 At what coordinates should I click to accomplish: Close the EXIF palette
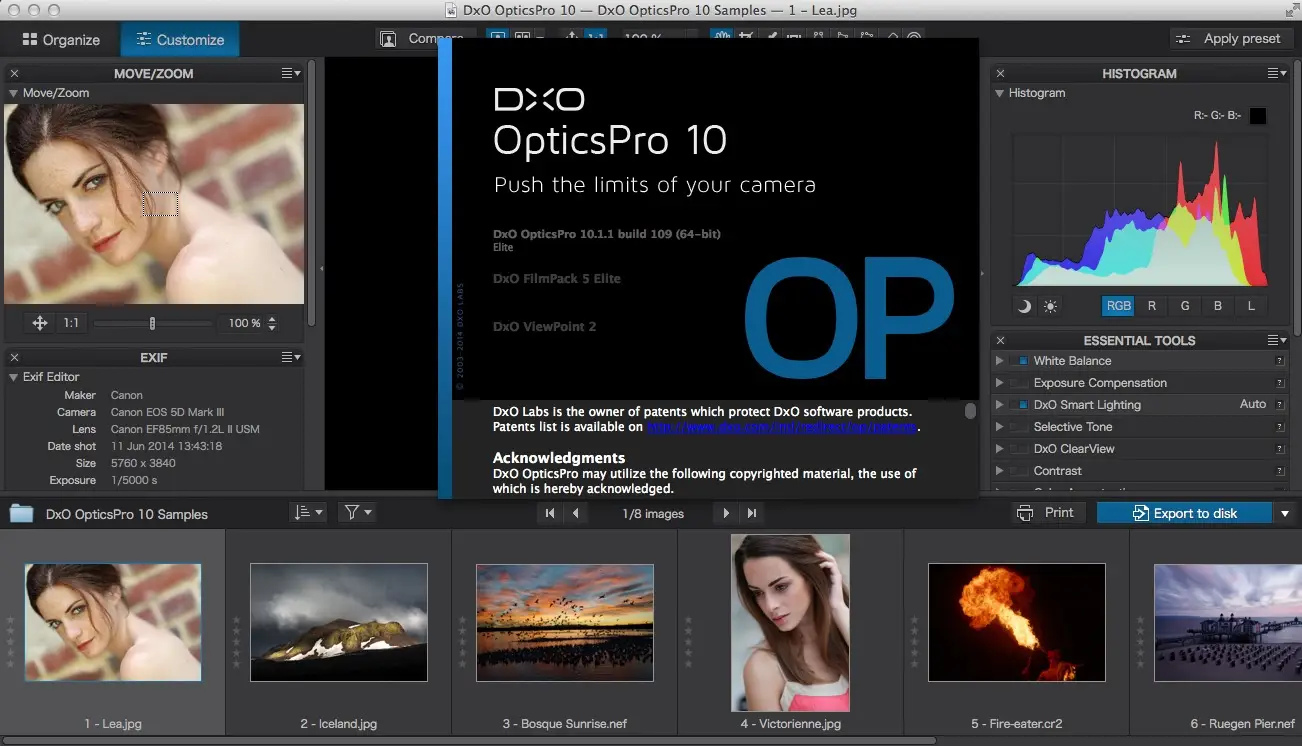(x=14, y=357)
